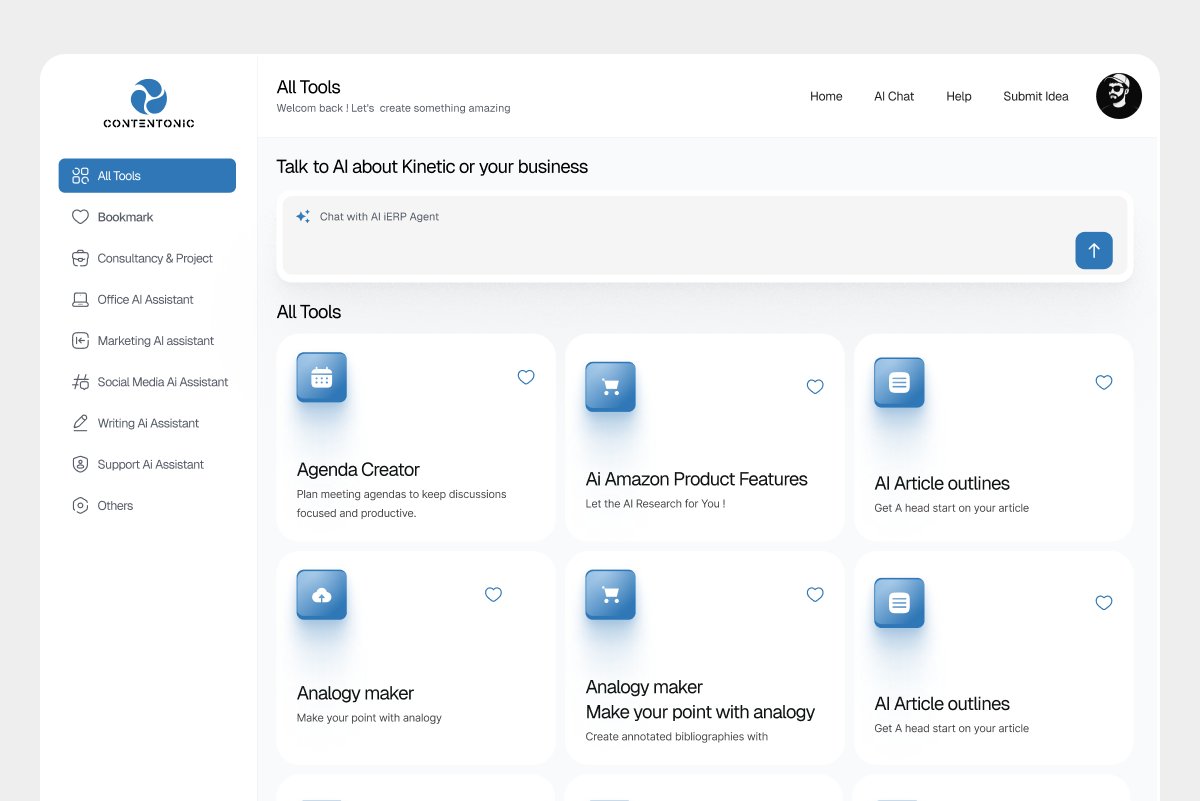The image size is (1200, 801).
Task: Click the 'All Tools' heading above cards
Action: pos(309,312)
